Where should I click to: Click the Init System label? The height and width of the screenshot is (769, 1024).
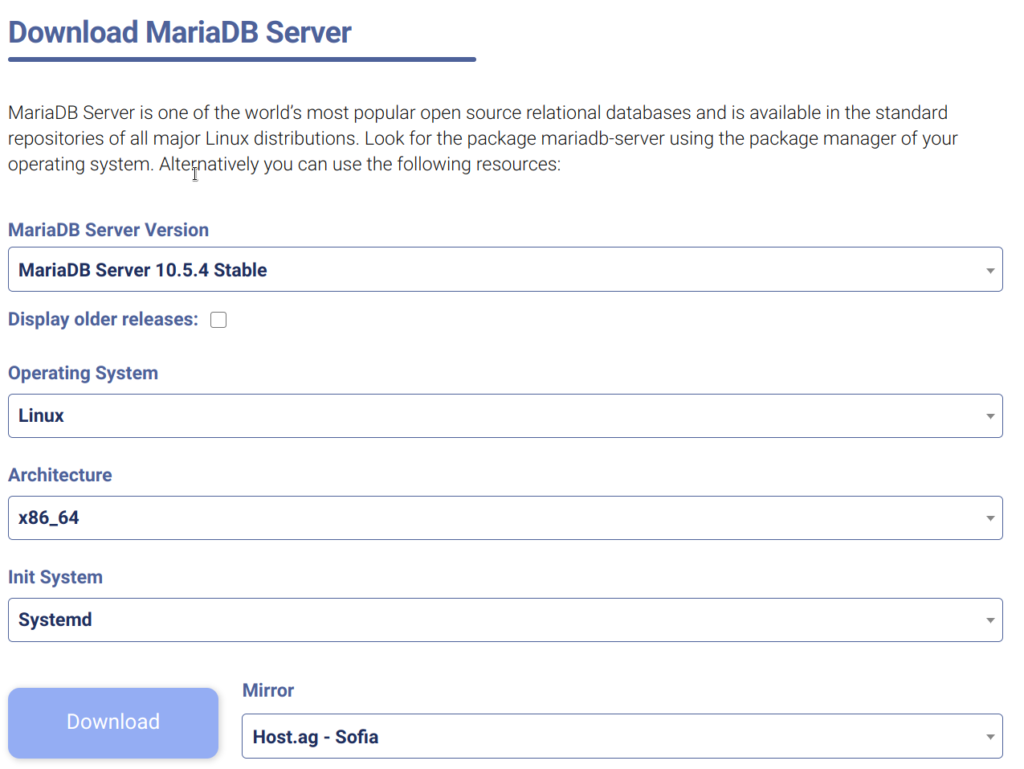56,577
